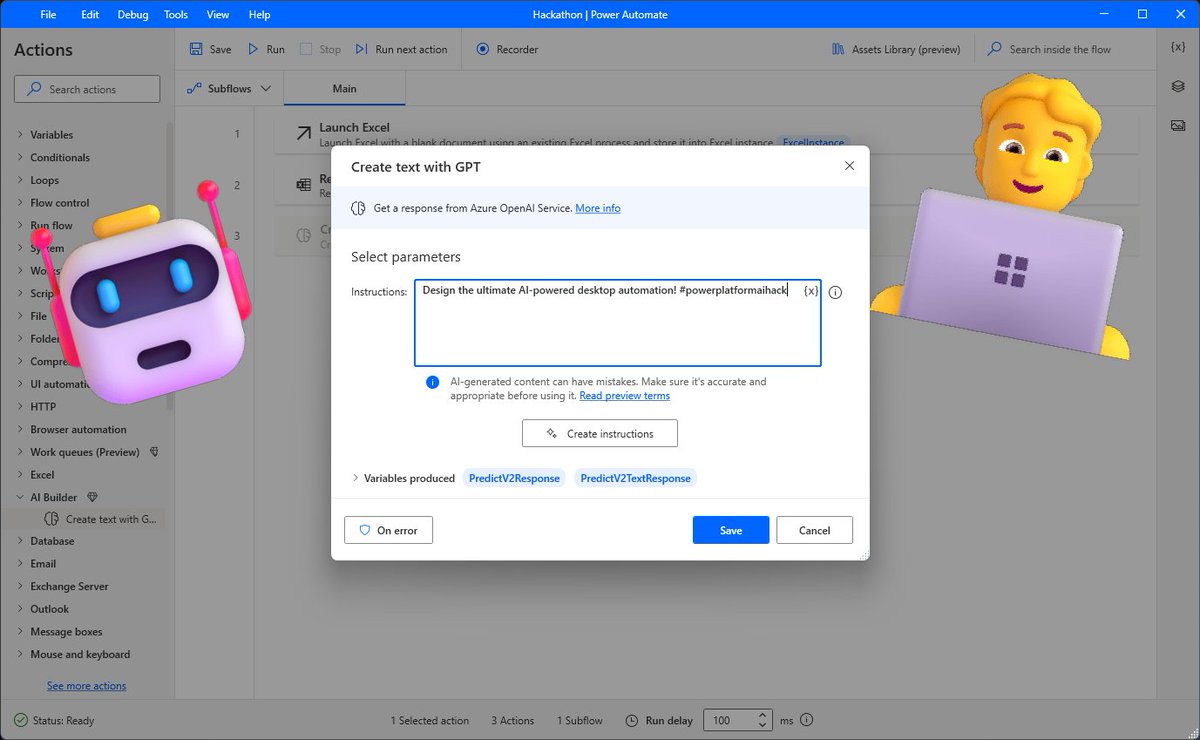Open the Edit menu
This screenshot has height=740, width=1200.
90,15
